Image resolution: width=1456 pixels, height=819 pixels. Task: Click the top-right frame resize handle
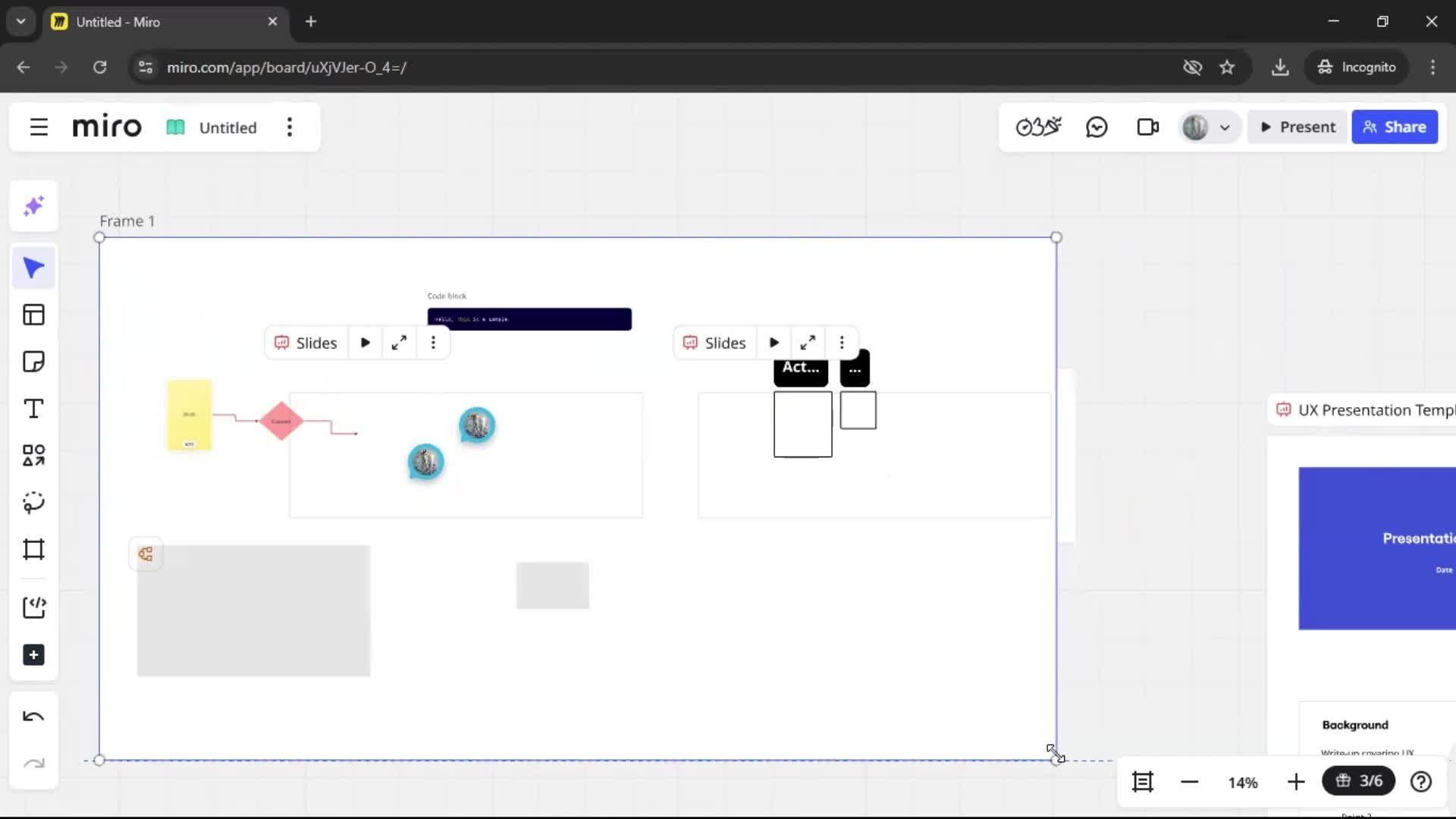[1056, 237]
